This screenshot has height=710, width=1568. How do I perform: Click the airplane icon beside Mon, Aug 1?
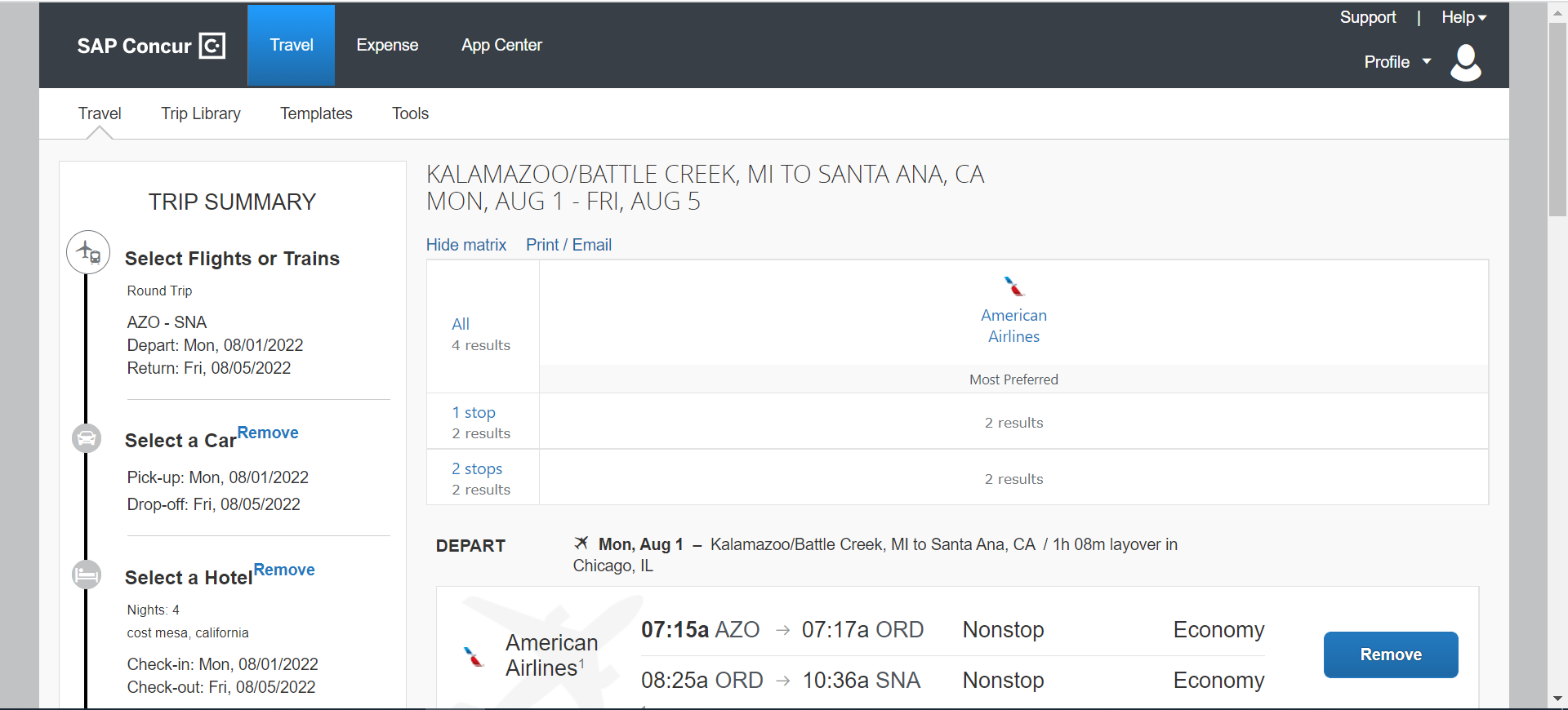(x=581, y=543)
